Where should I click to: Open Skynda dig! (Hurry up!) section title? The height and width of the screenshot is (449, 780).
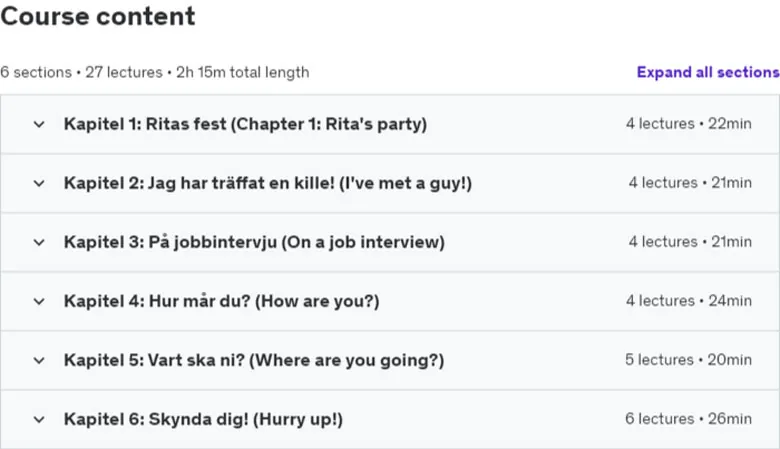pyautogui.click(x=203, y=419)
